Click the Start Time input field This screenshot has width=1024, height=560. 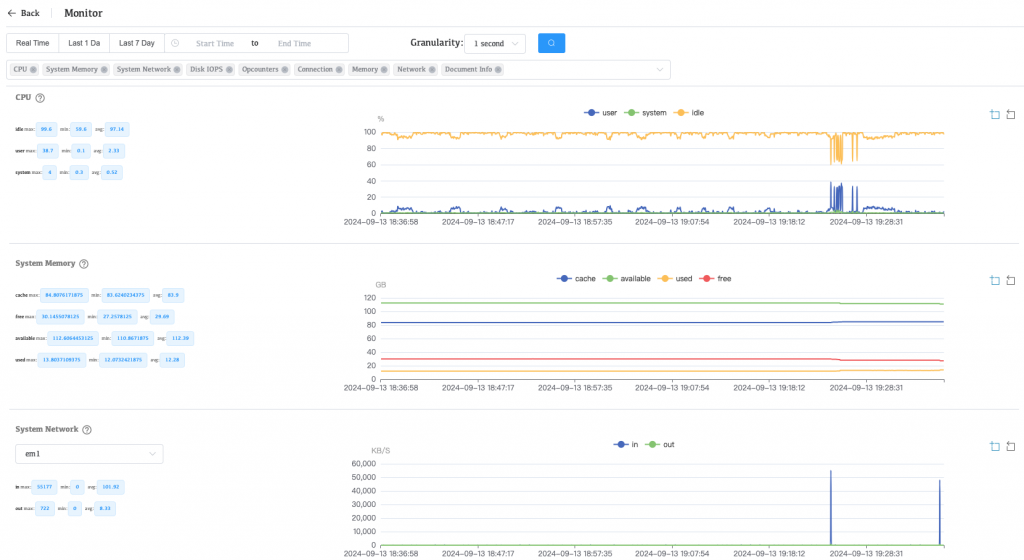coord(214,43)
